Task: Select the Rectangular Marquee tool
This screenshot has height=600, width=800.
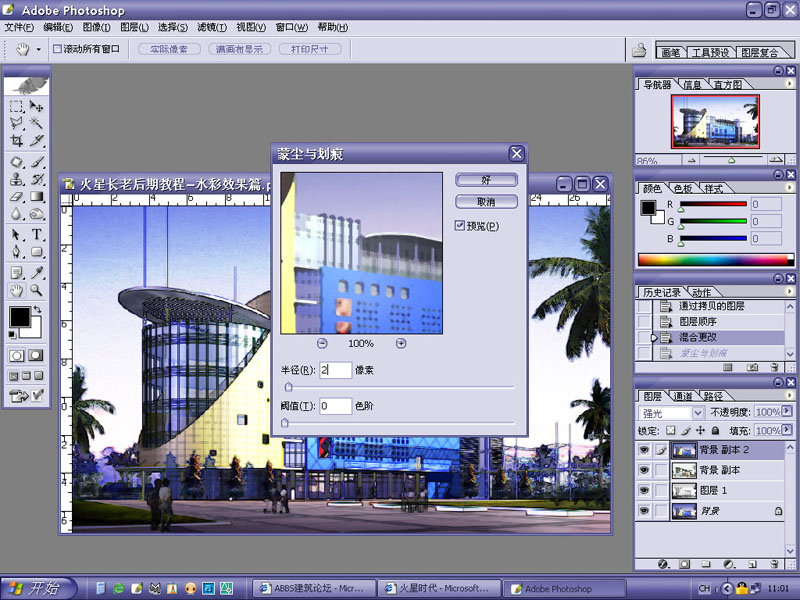Action: pos(16,106)
